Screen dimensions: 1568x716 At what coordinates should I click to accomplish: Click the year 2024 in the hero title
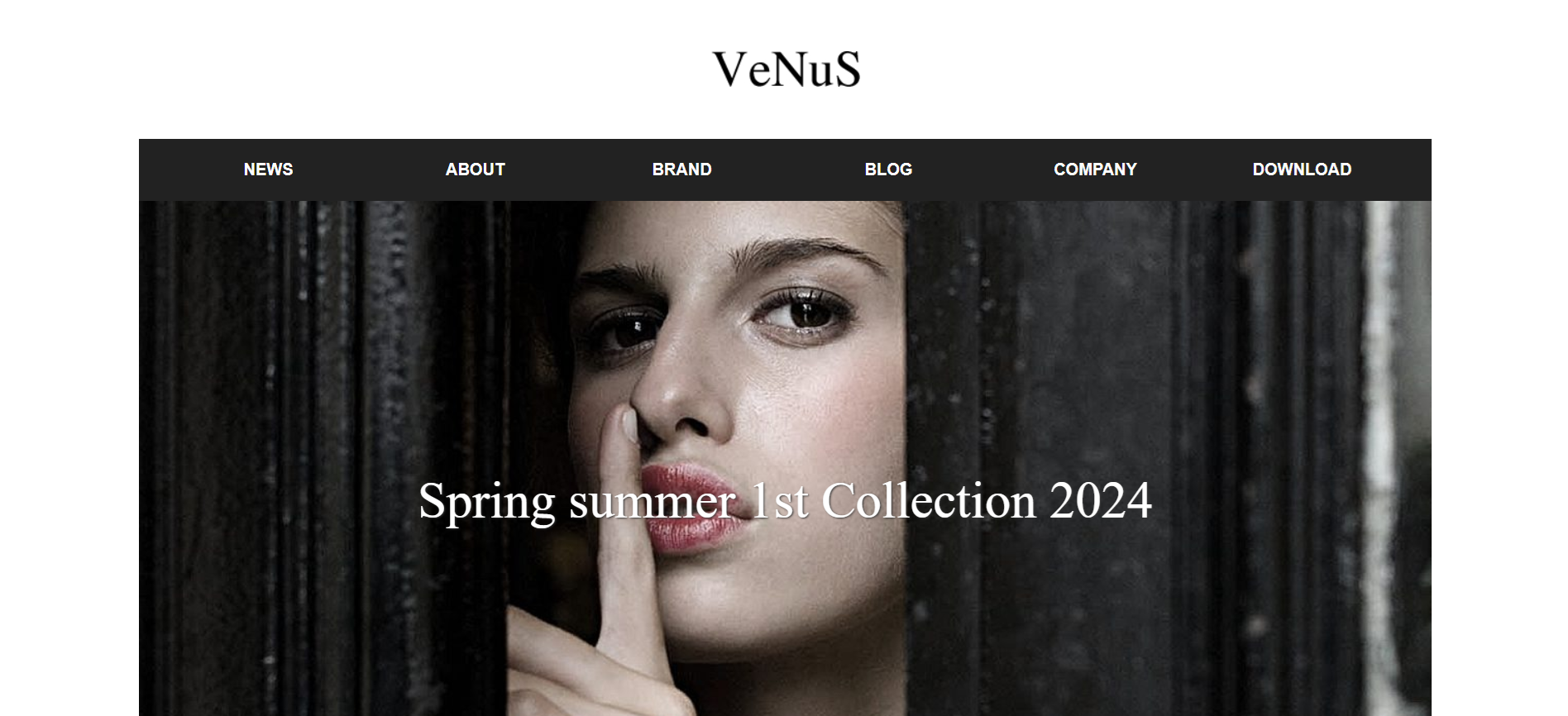1101,500
